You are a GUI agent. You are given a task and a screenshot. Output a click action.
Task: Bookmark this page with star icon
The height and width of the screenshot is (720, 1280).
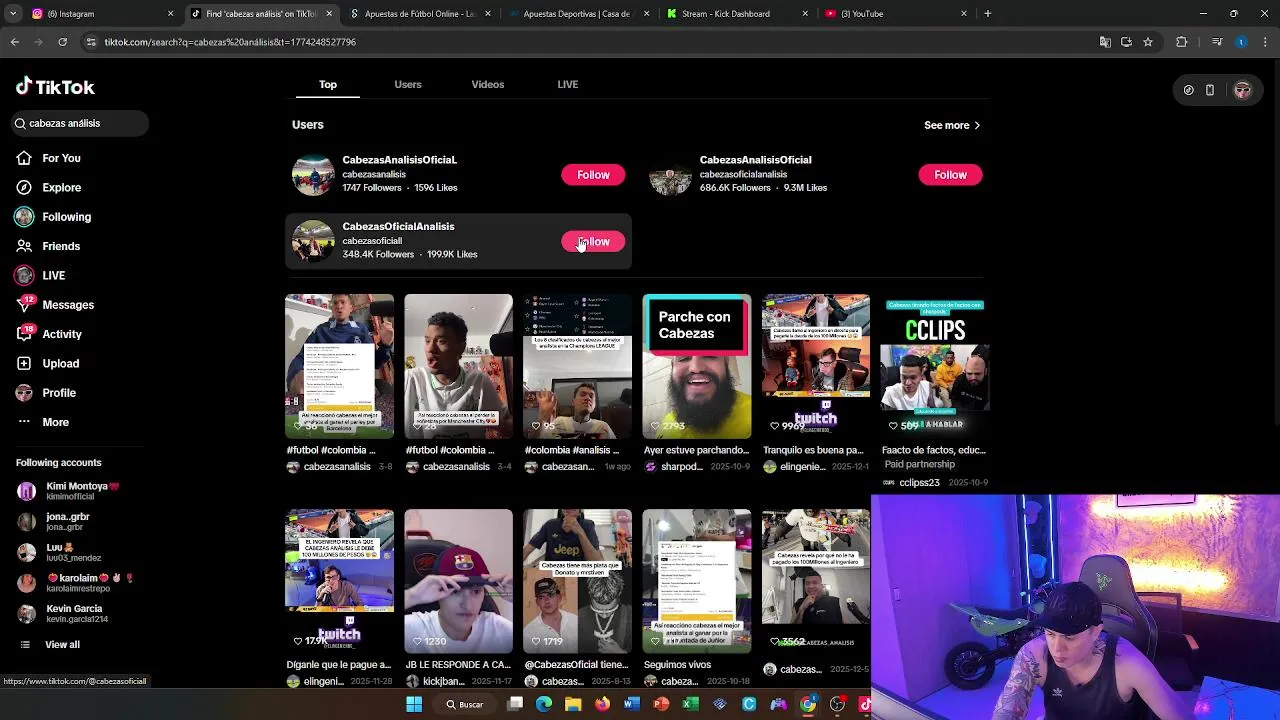point(1148,42)
